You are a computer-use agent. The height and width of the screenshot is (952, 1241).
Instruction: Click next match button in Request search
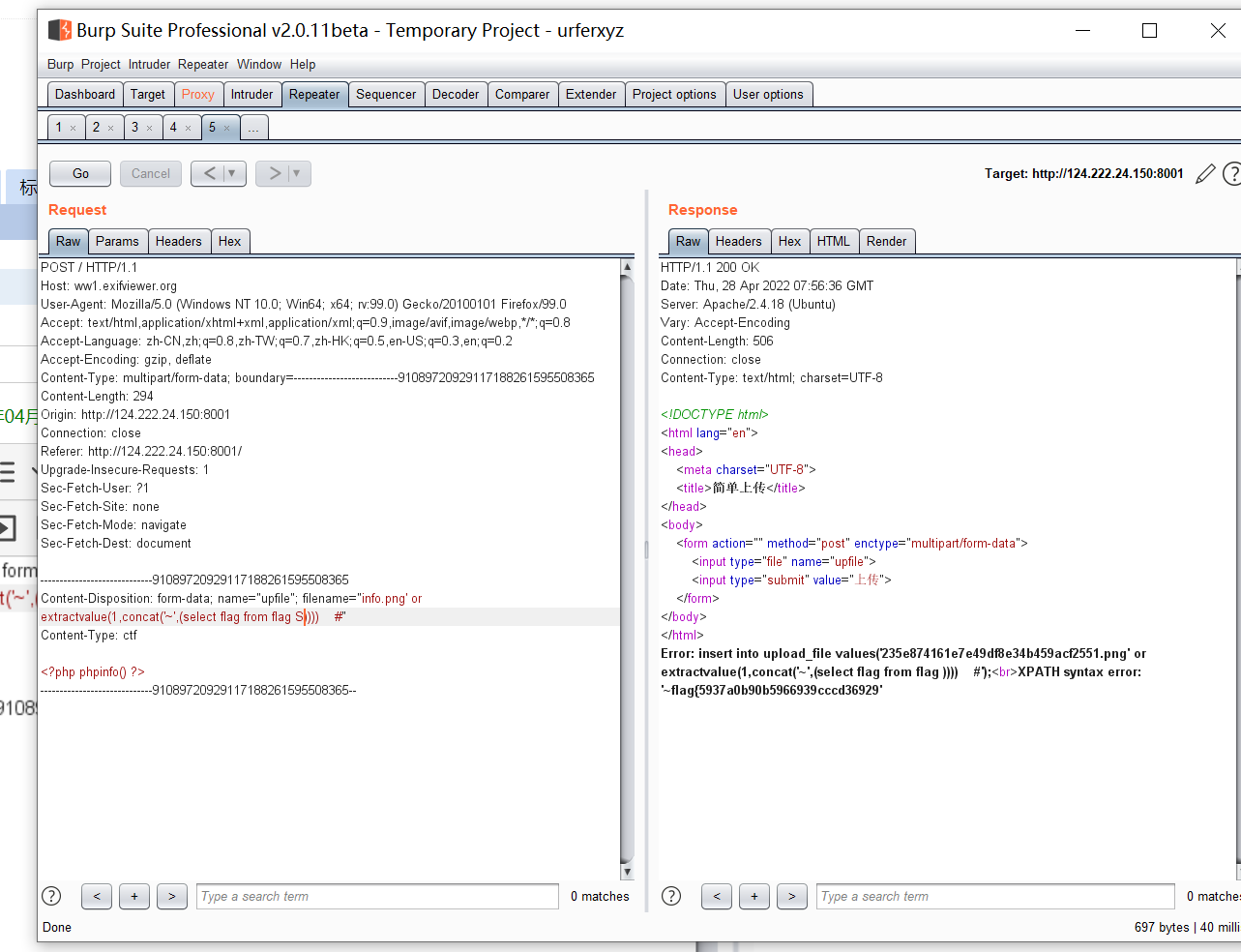coord(172,896)
